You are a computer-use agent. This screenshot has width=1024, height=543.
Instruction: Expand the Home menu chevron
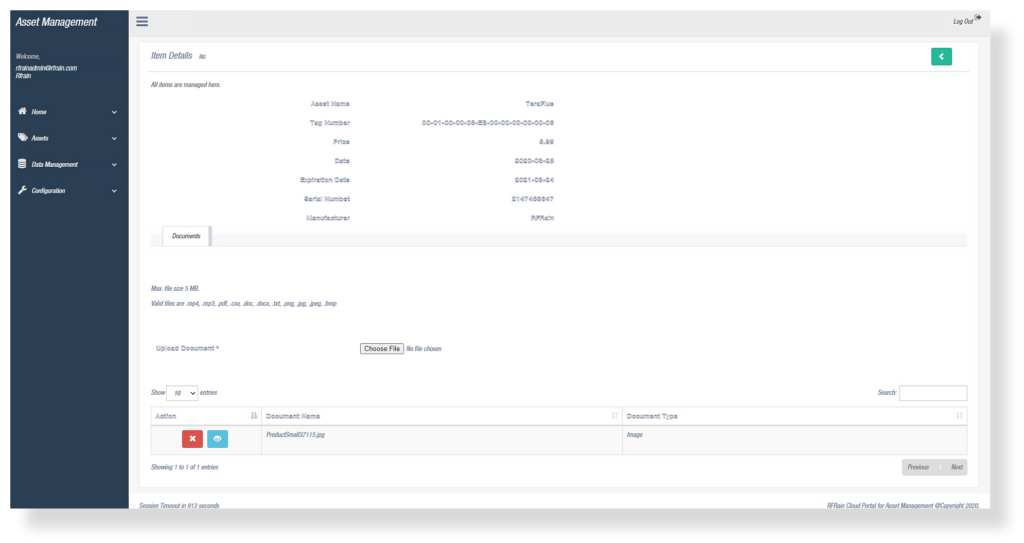(114, 113)
